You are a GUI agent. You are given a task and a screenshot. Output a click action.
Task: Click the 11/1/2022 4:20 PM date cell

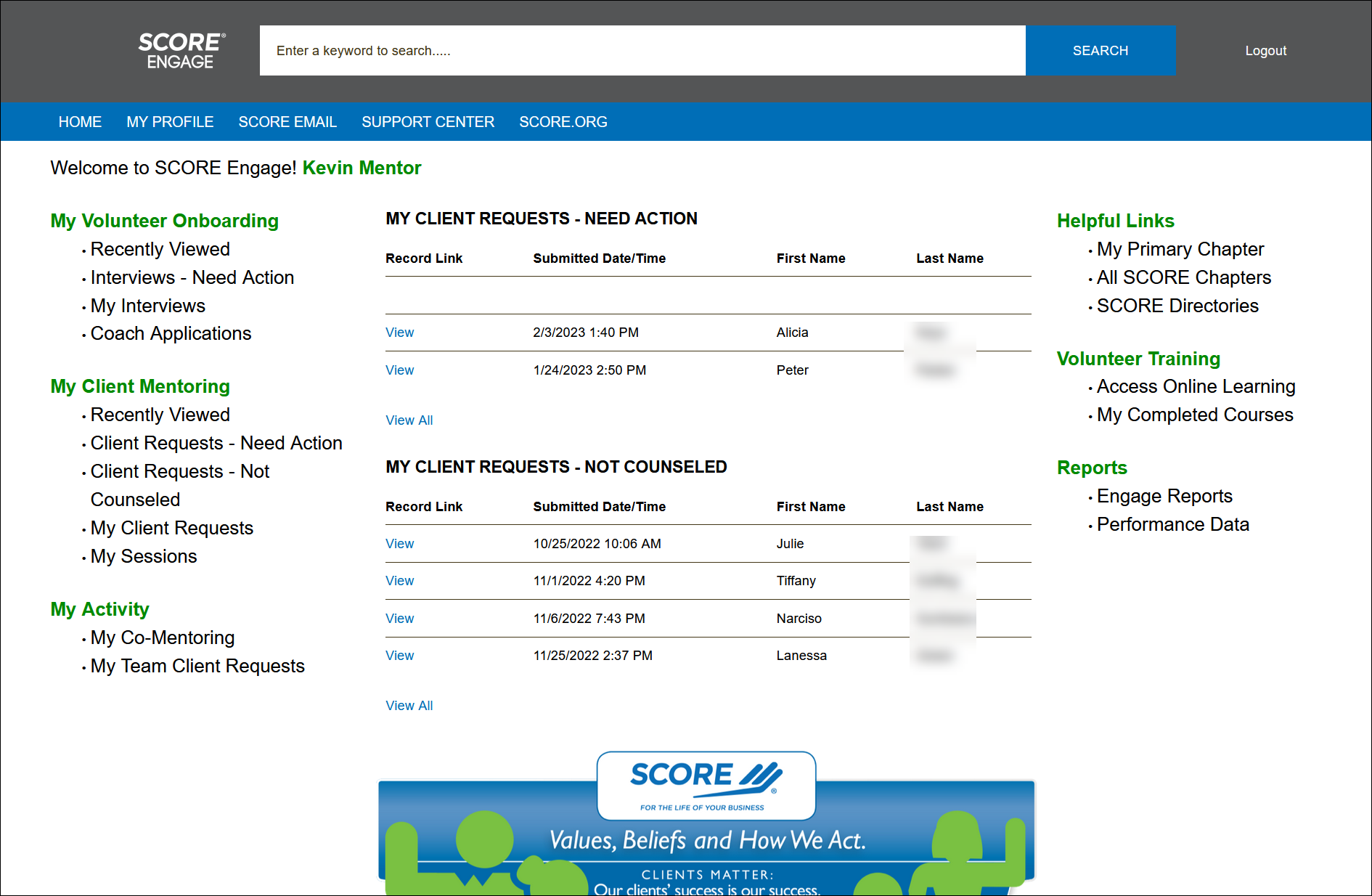click(x=589, y=581)
